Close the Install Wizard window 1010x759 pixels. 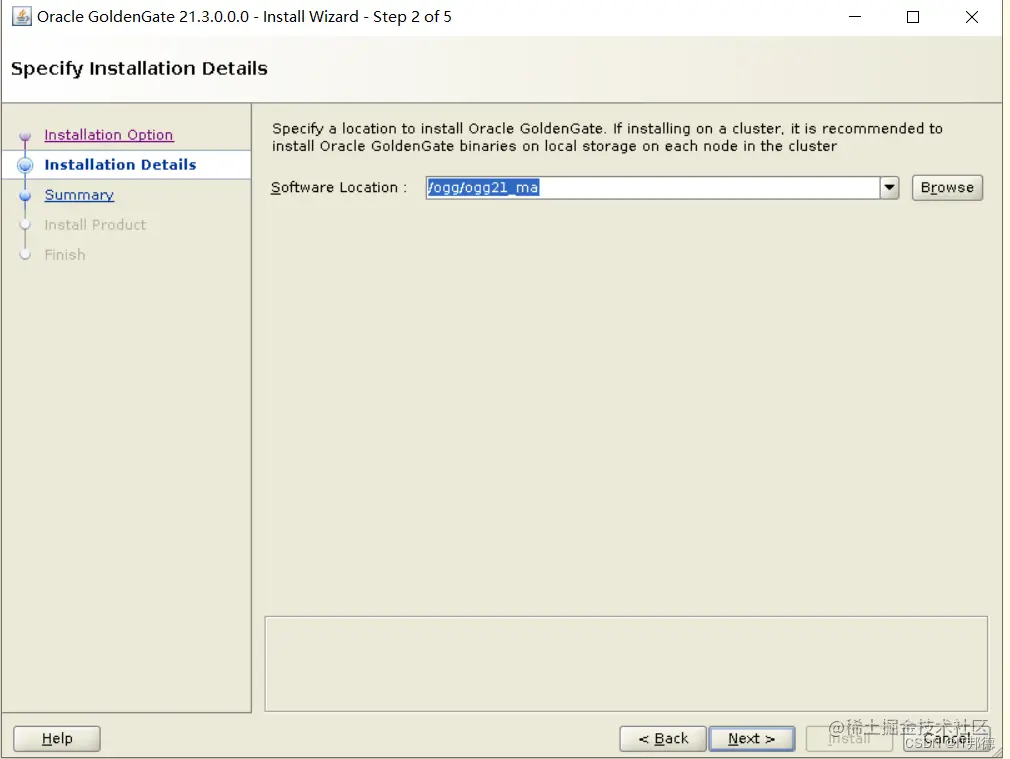point(971,17)
